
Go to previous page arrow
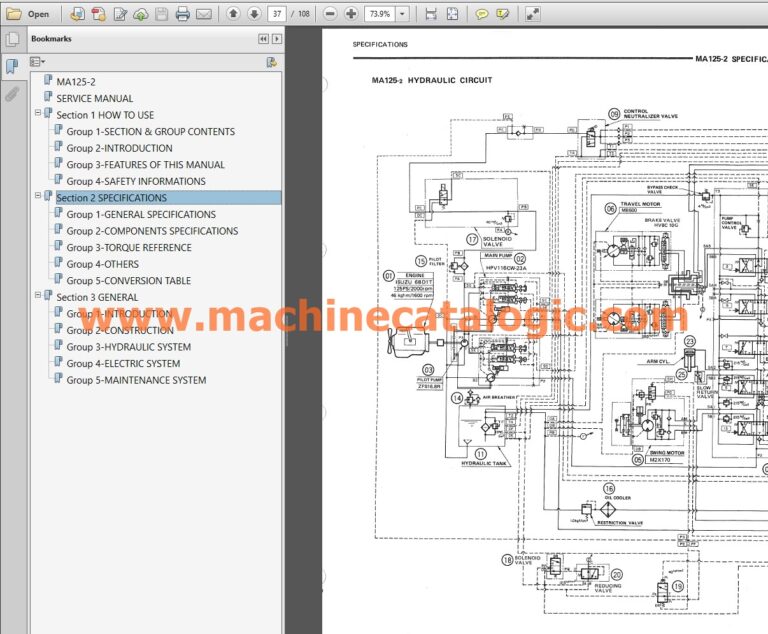[234, 14]
